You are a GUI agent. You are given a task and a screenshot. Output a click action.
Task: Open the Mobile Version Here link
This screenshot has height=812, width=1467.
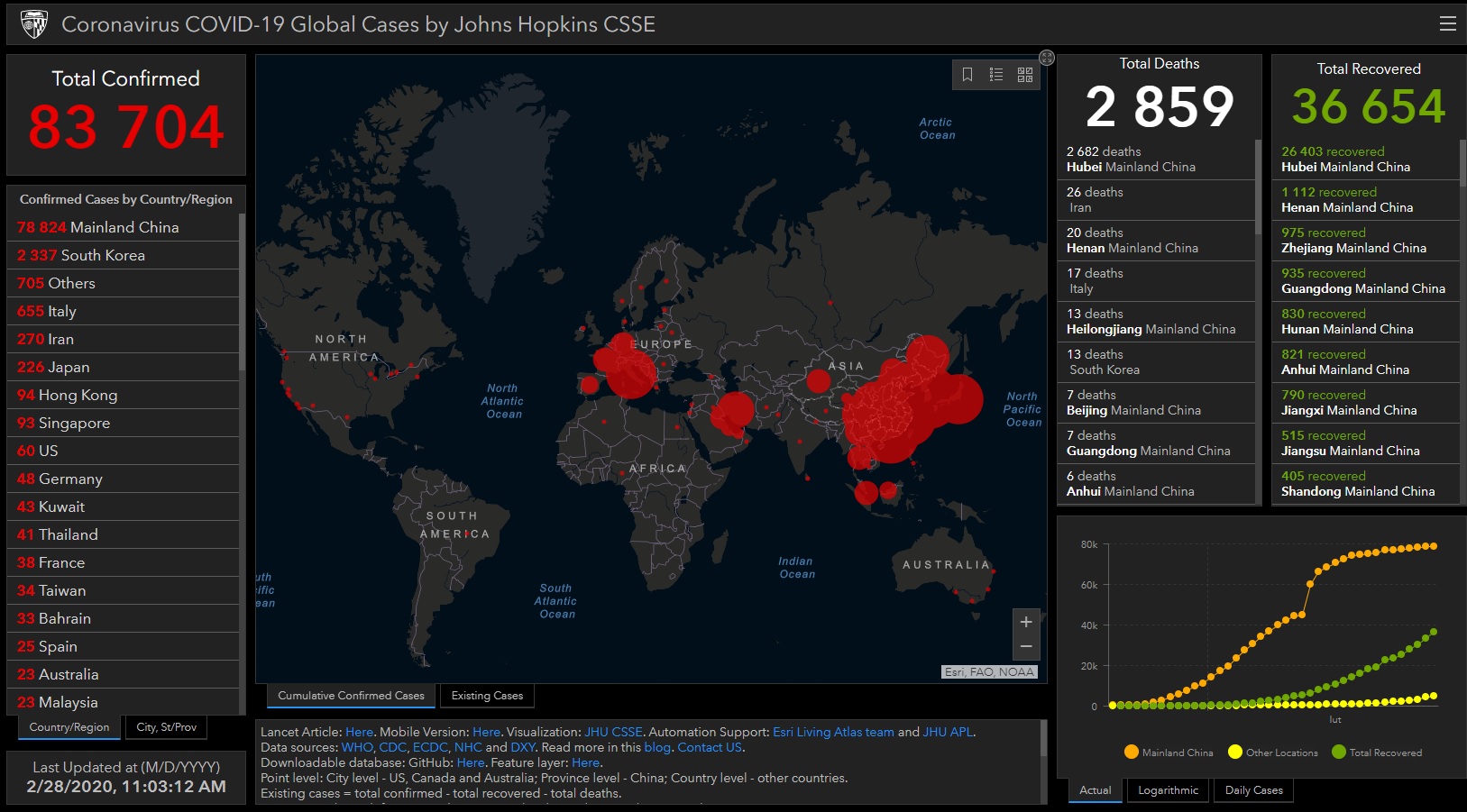(486, 732)
